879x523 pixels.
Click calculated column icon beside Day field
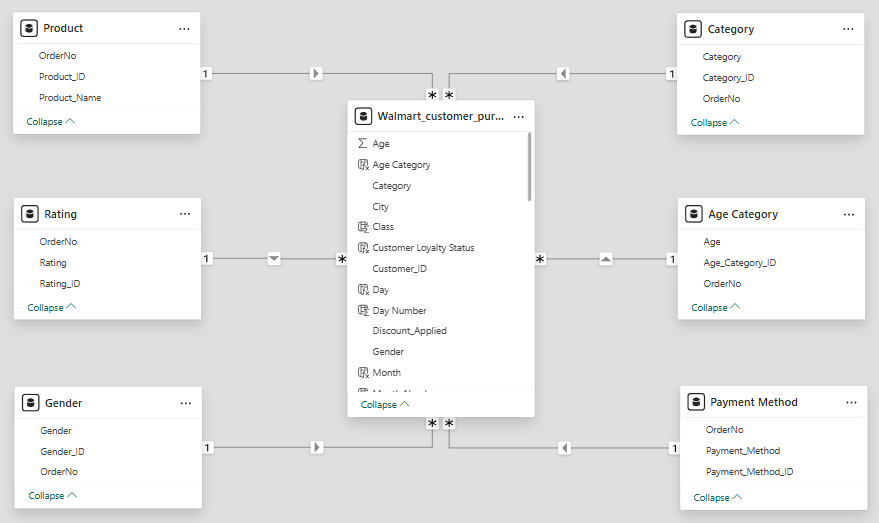coord(363,290)
